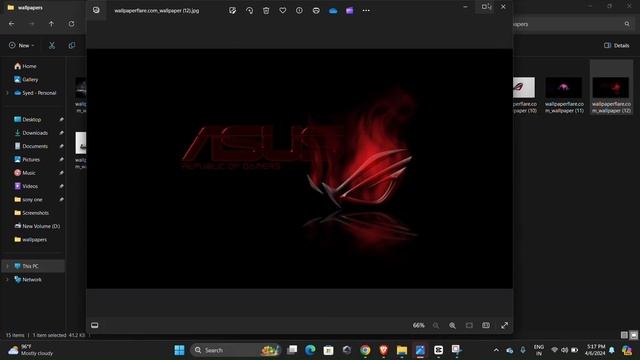Enter full screen mode in Photos

pos(504,325)
